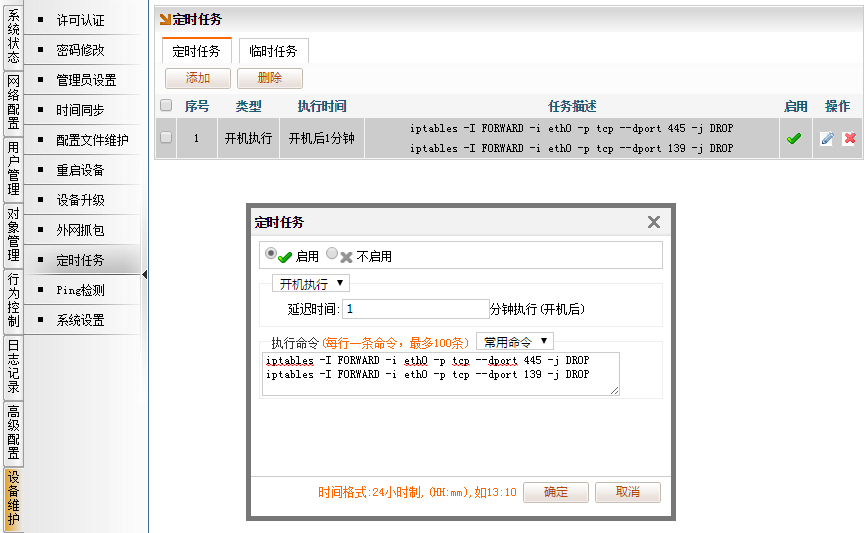Click the edit pencil icon in task row
Viewport: 867px width, 533px height.
coord(827,139)
